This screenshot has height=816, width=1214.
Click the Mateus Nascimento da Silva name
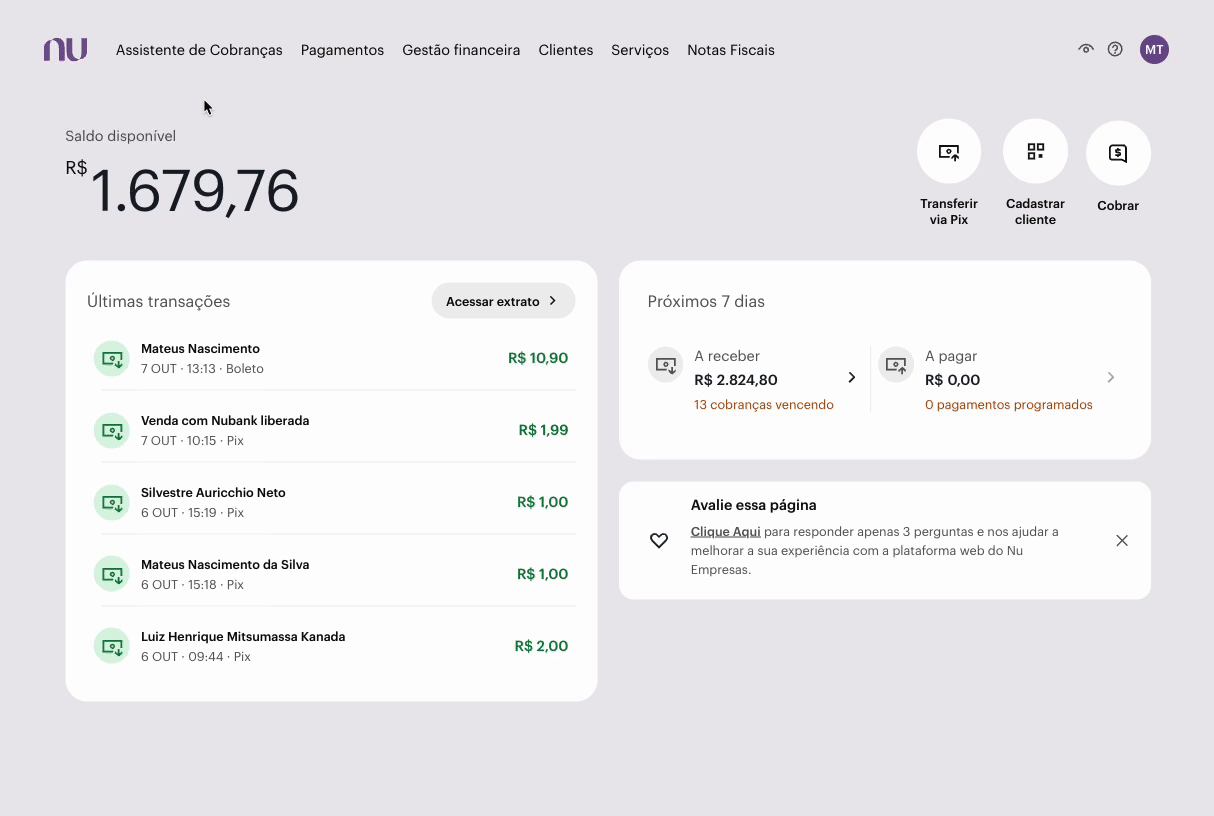(x=225, y=565)
